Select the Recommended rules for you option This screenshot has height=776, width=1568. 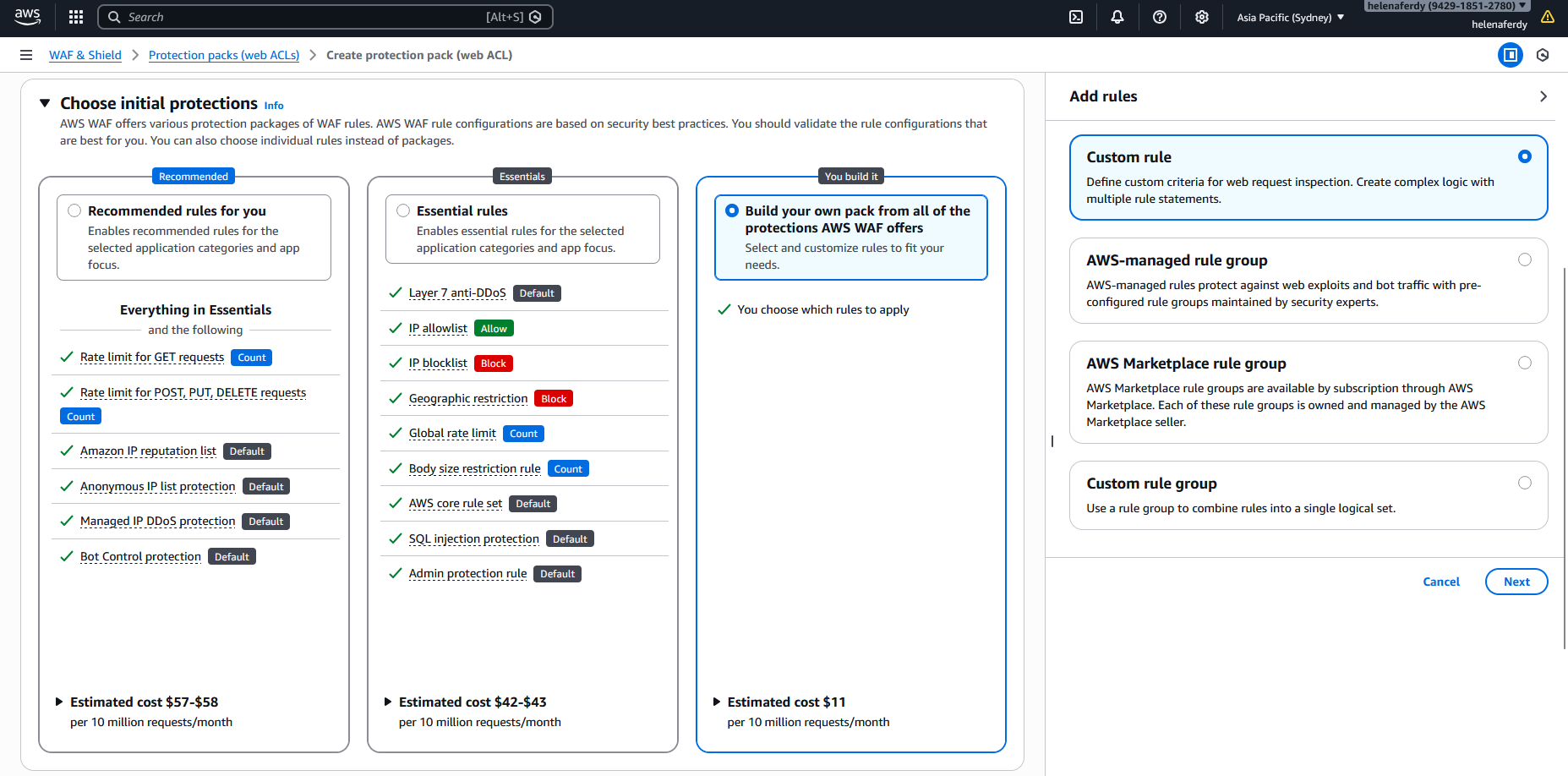pyautogui.click(x=75, y=210)
